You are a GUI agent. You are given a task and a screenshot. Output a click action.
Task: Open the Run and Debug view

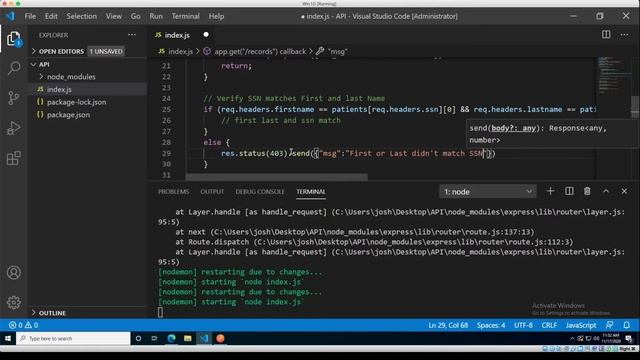coord(13,128)
